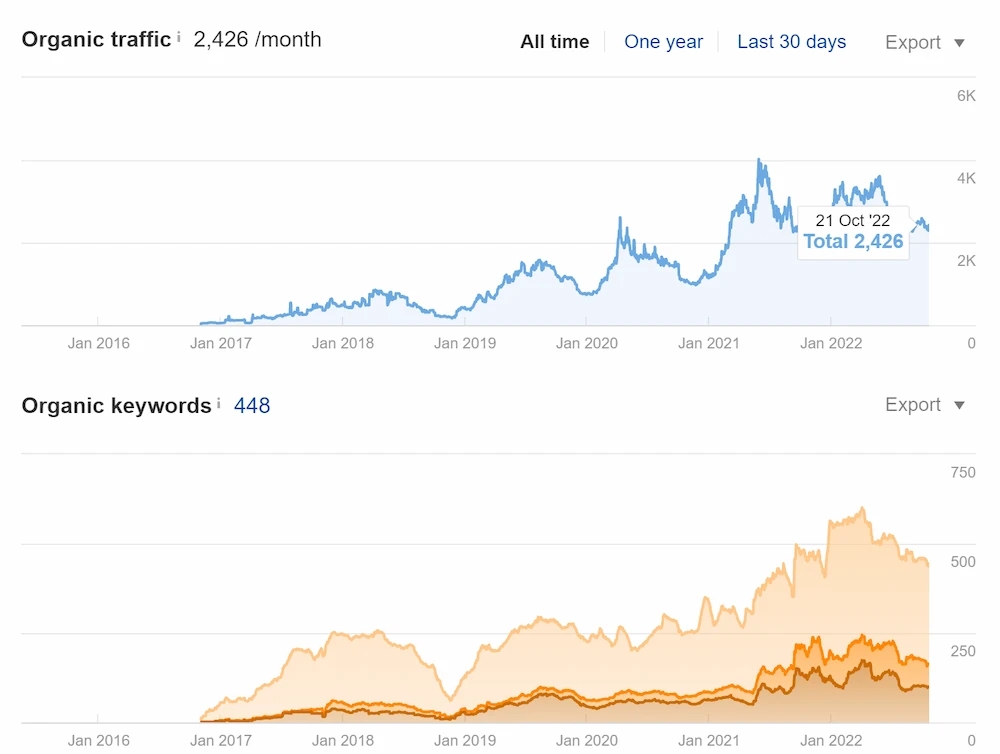This screenshot has width=1000, height=754.
Task: Open the Export menu for Organic traffic chart
Action: pos(912,42)
